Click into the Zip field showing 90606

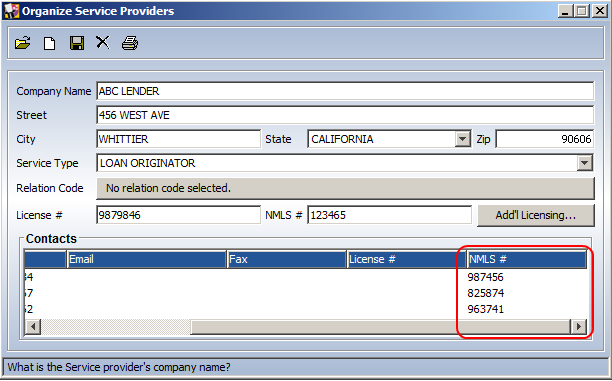pyautogui.click(x=544, y=139)
